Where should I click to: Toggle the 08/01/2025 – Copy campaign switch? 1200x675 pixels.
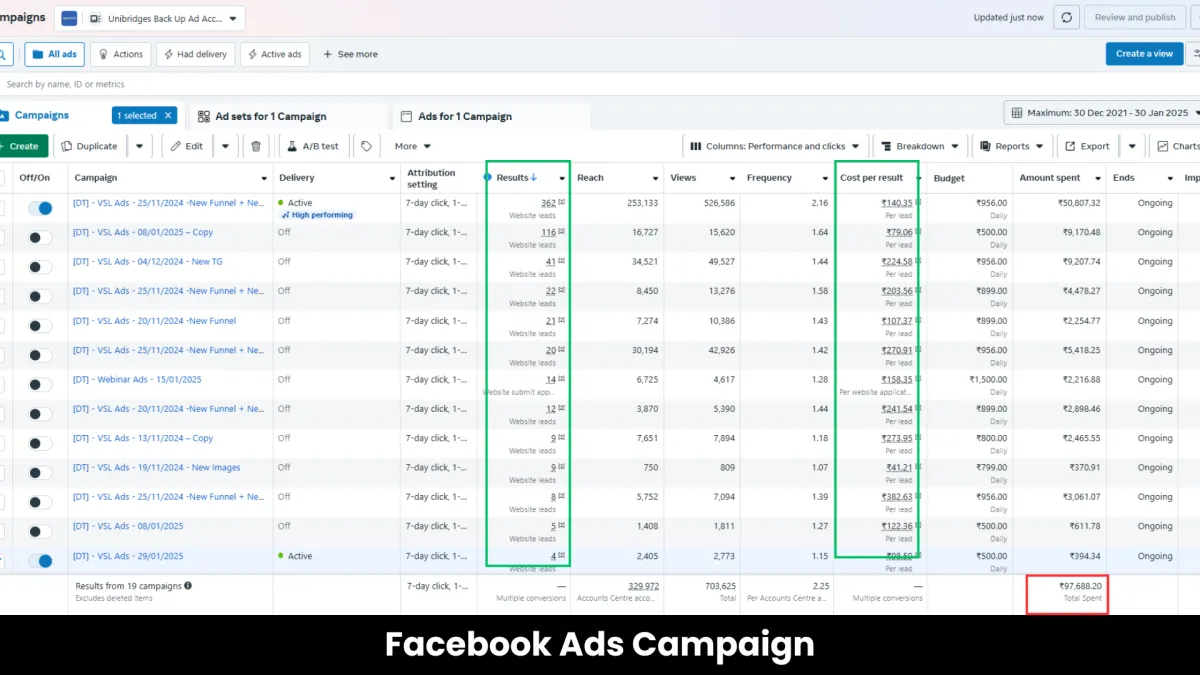(x=40, y=238)
